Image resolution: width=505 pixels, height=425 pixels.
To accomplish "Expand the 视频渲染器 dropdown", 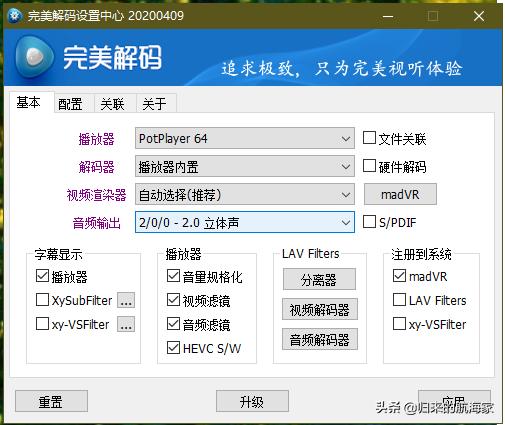I will [x=245, y=194].
